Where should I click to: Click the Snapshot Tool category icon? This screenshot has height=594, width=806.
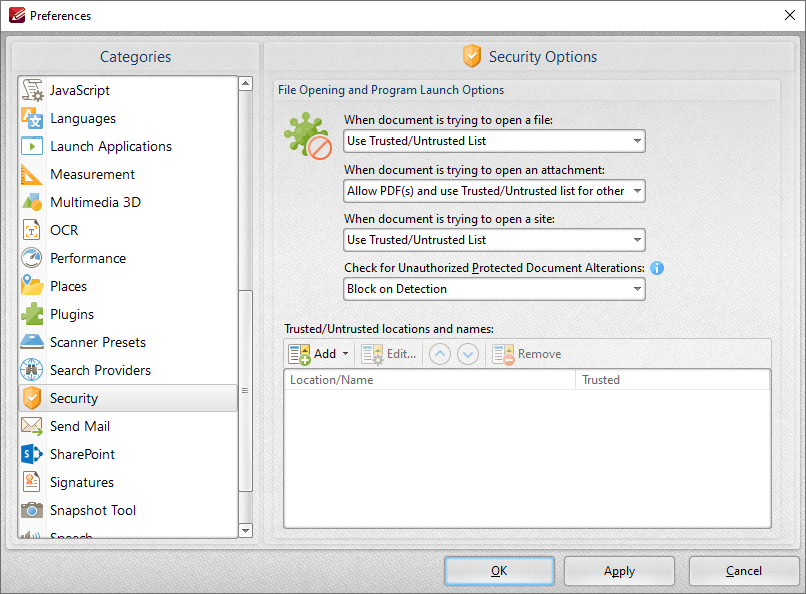click(x=31, y=510)
